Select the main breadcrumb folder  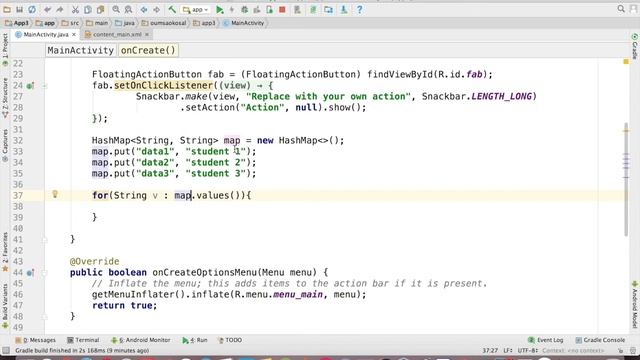click(97, 23)
